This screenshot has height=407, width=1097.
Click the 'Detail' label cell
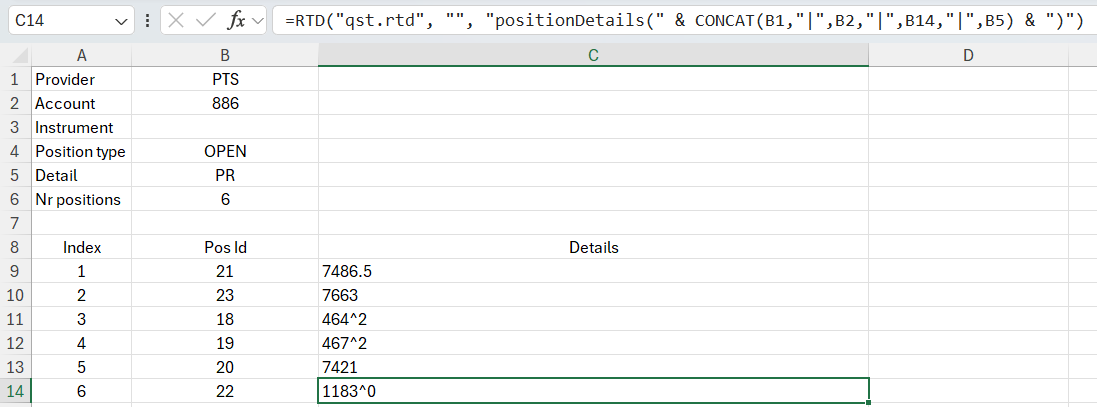coord(82,175)
